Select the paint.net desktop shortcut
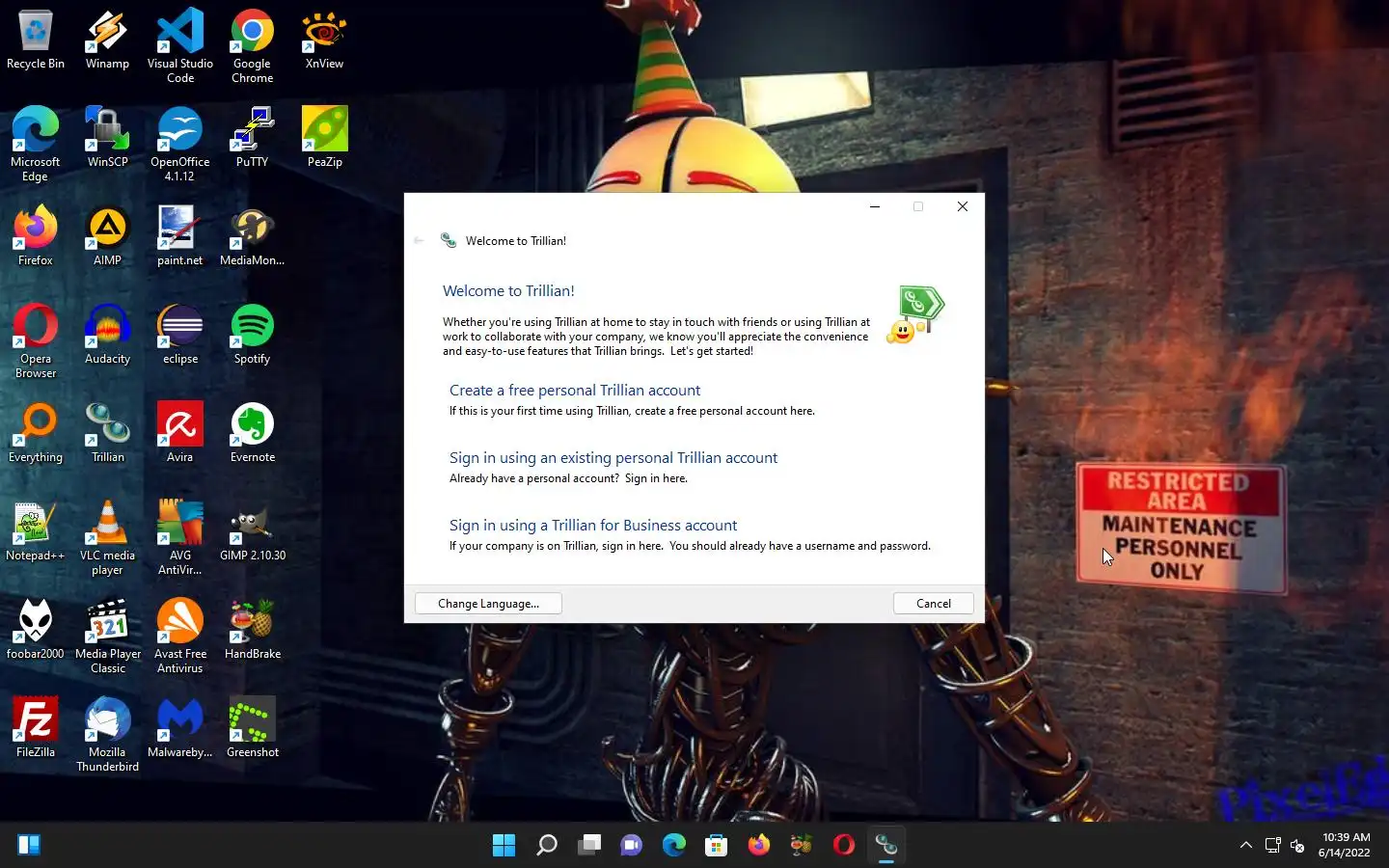This screenshot has width=1389, height=868. pyautogui.click(x=180, y=236)
